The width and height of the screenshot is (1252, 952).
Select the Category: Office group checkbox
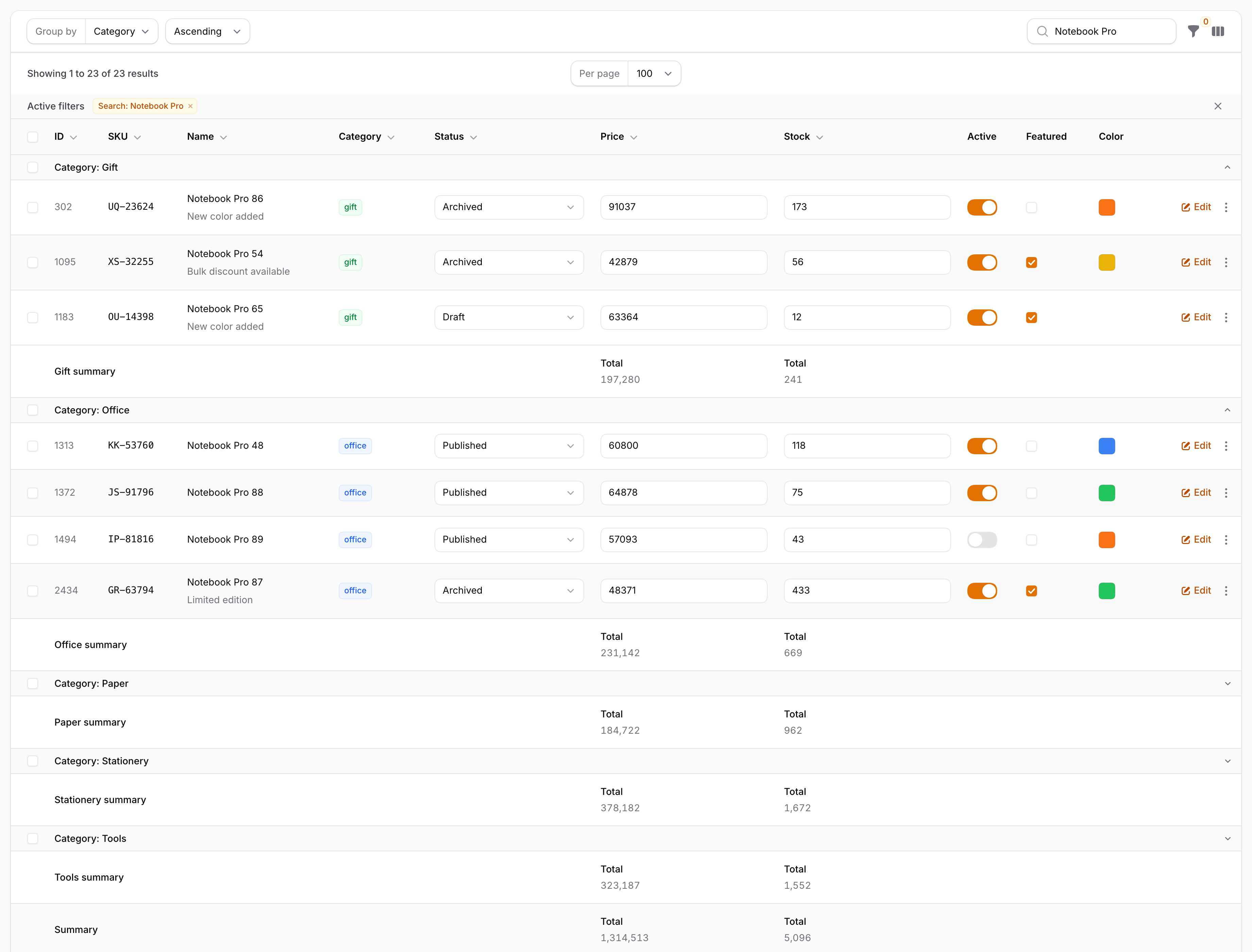(33, 410)
